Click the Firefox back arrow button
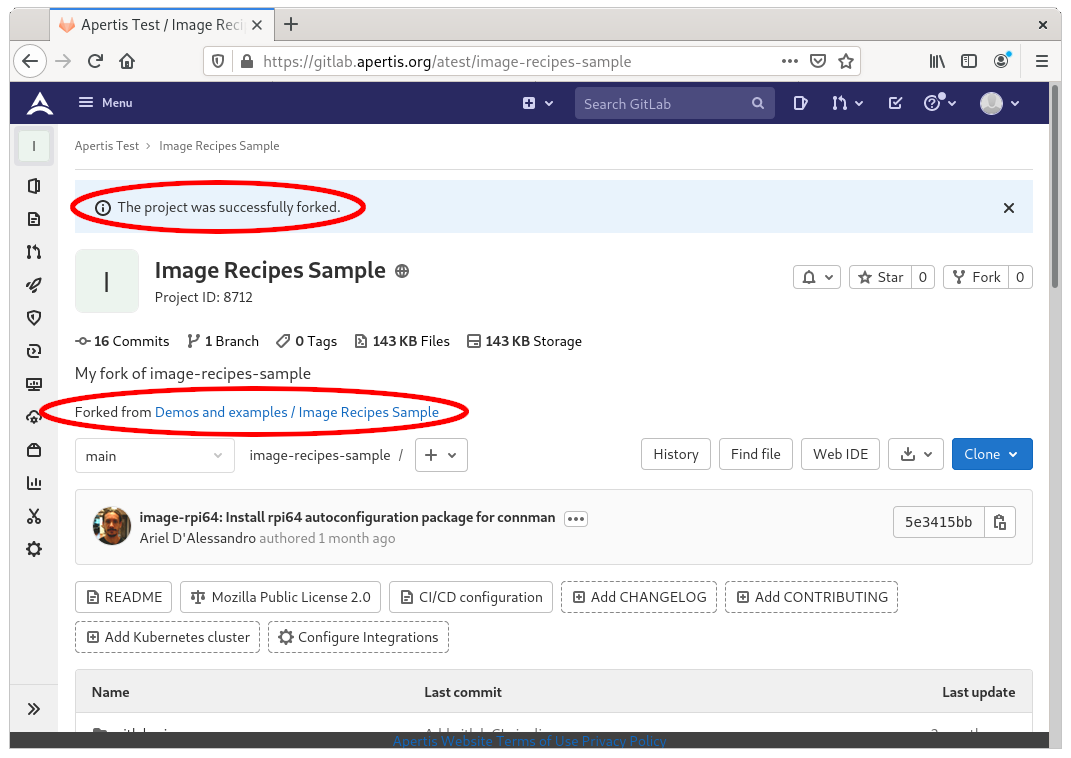Viewport: 1071px width, 758px height. click(x=30, y=61)
